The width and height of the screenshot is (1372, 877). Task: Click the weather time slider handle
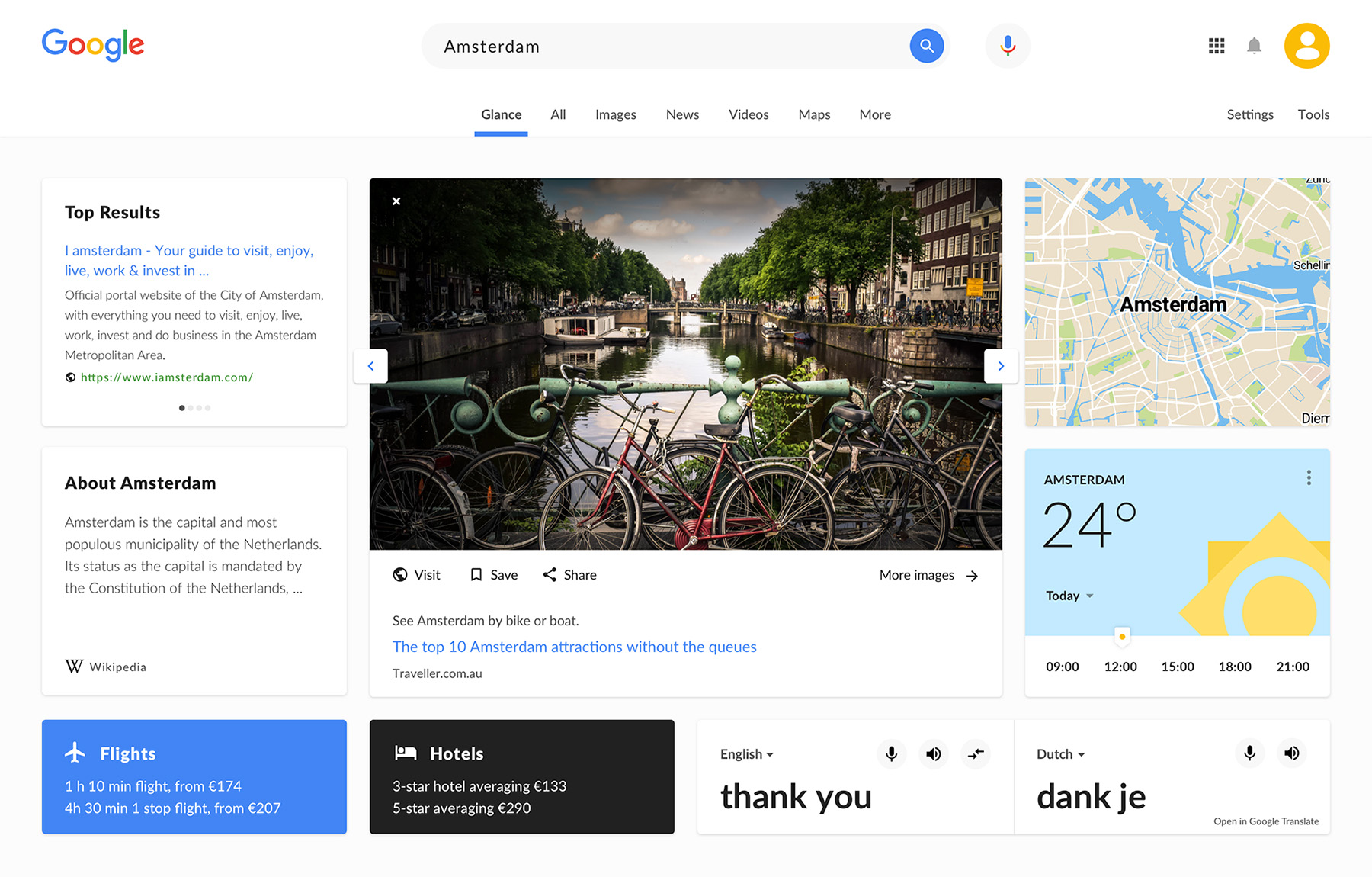tap(1122, 636)
